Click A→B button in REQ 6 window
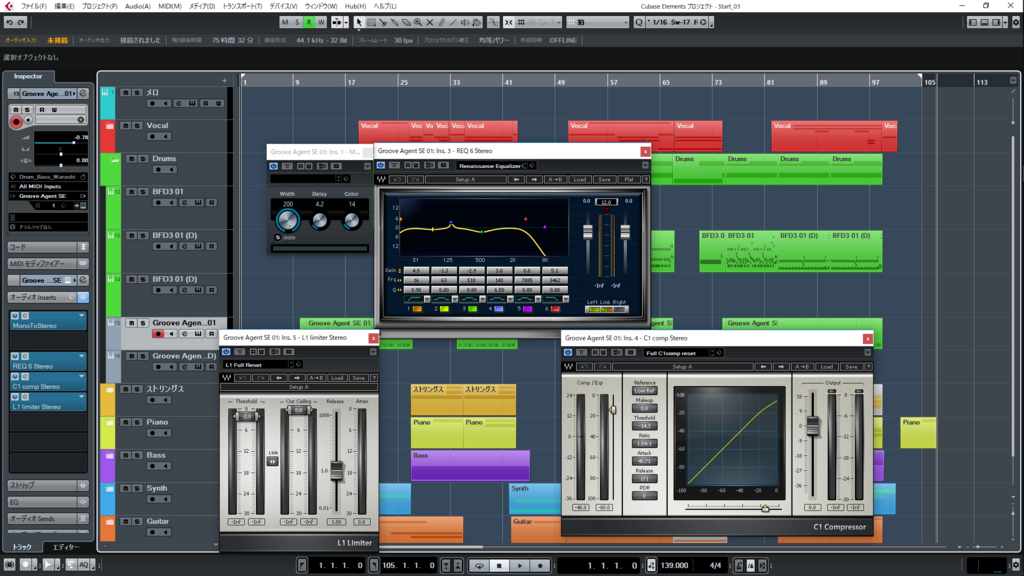This screenshot has width=1024, height=576. point(554,180)
